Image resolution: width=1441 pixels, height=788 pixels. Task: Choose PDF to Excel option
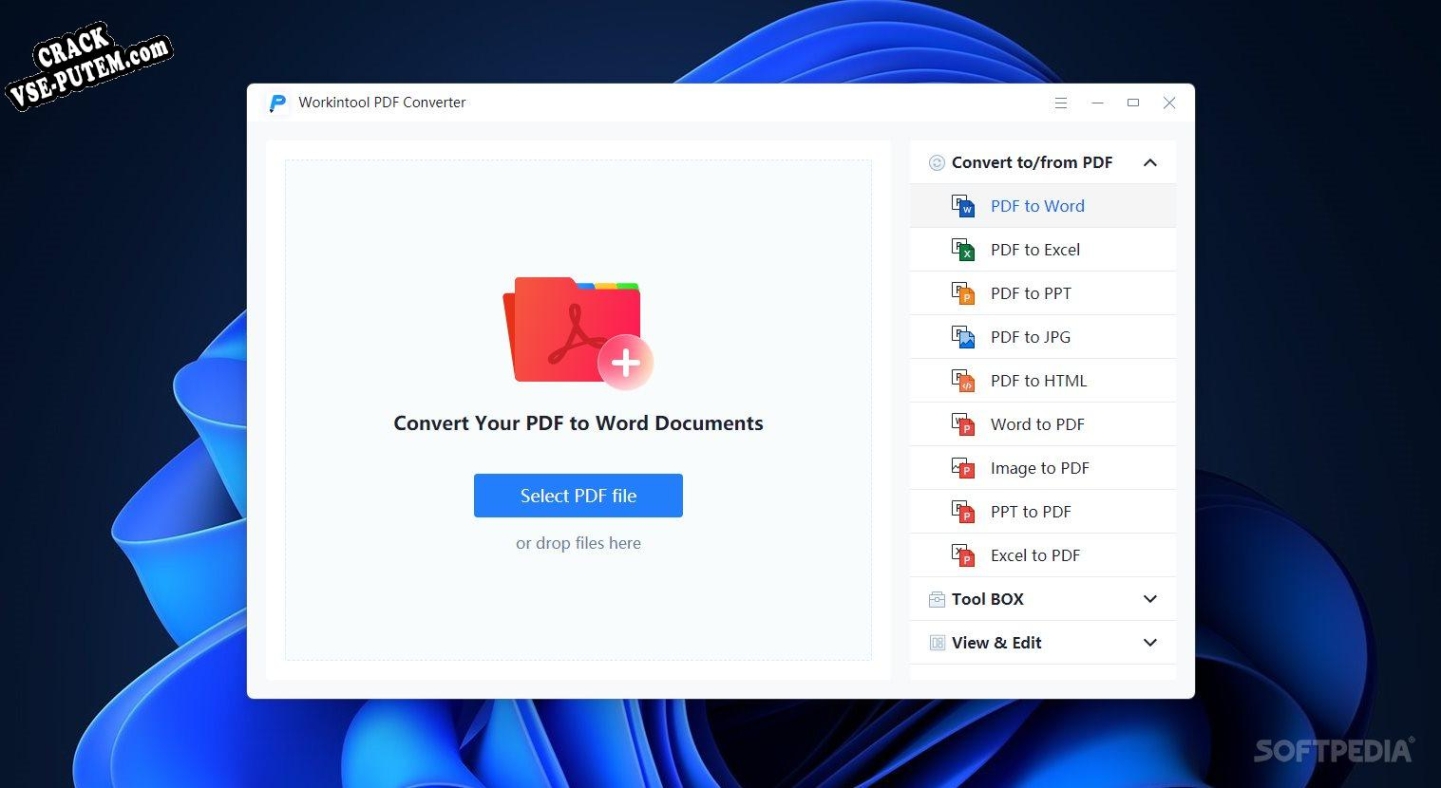click(1043, 250)
